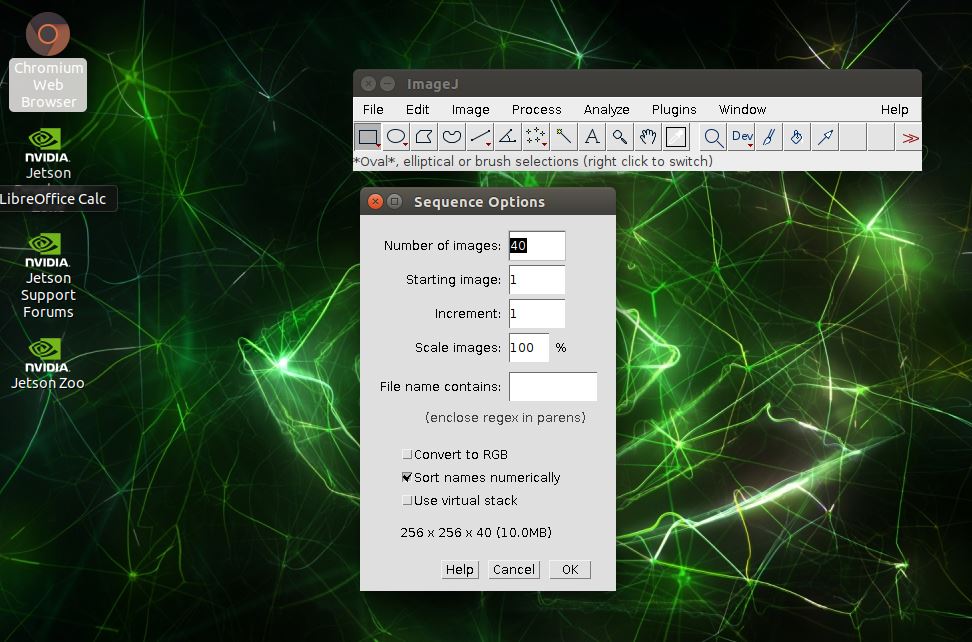Click the File name contains field
The image size is (972, 642).
[553, 387]
